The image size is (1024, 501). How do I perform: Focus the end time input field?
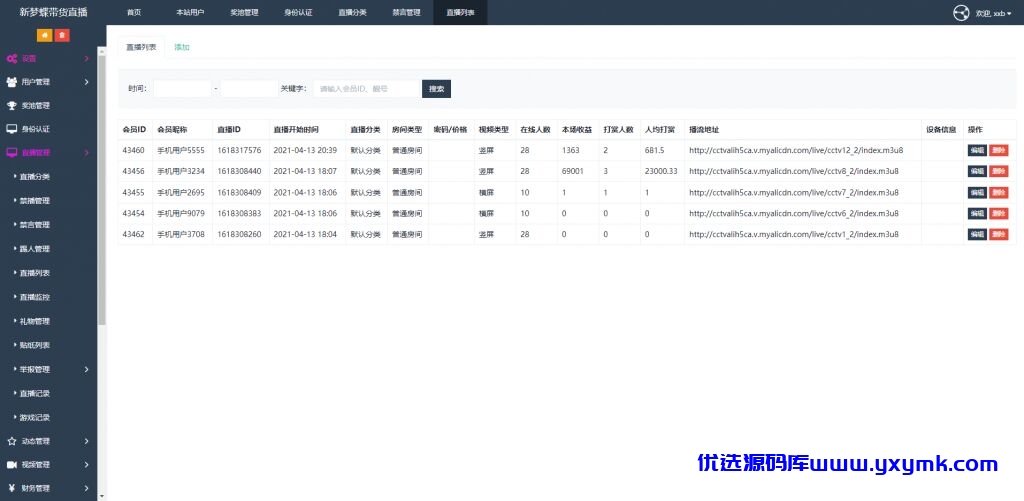(249, 89)
